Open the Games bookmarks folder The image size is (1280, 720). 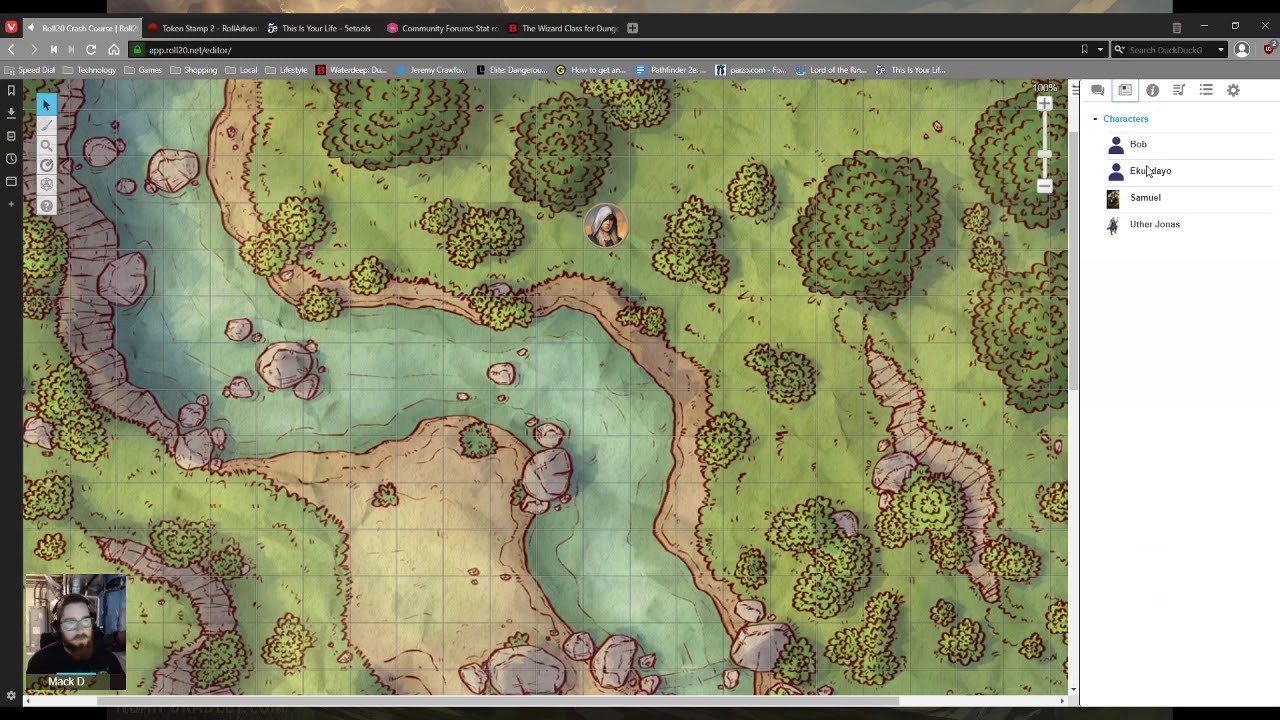coord(143,70)
